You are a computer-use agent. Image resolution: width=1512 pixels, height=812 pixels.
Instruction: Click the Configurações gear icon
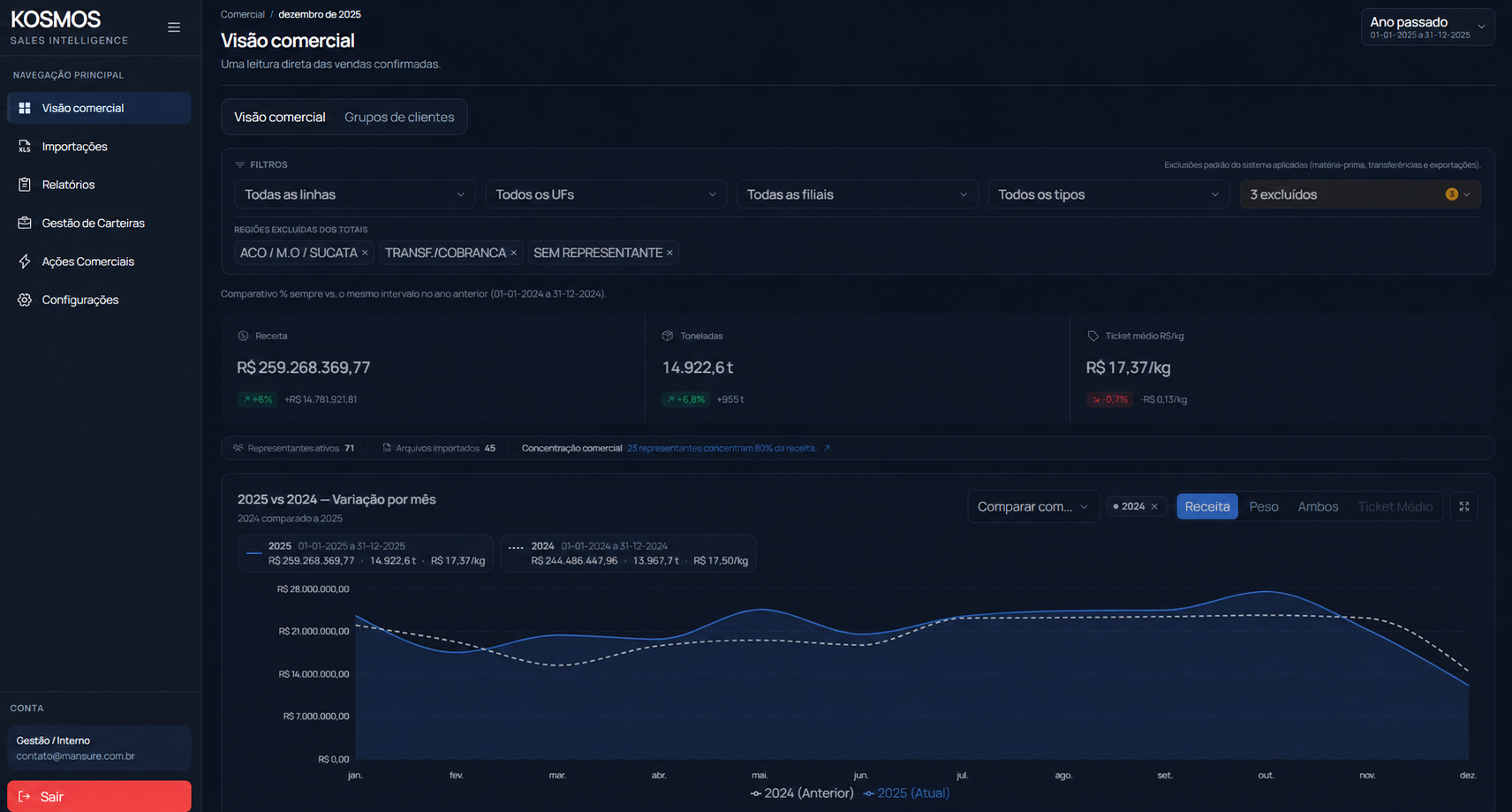(x=25, y=300)
